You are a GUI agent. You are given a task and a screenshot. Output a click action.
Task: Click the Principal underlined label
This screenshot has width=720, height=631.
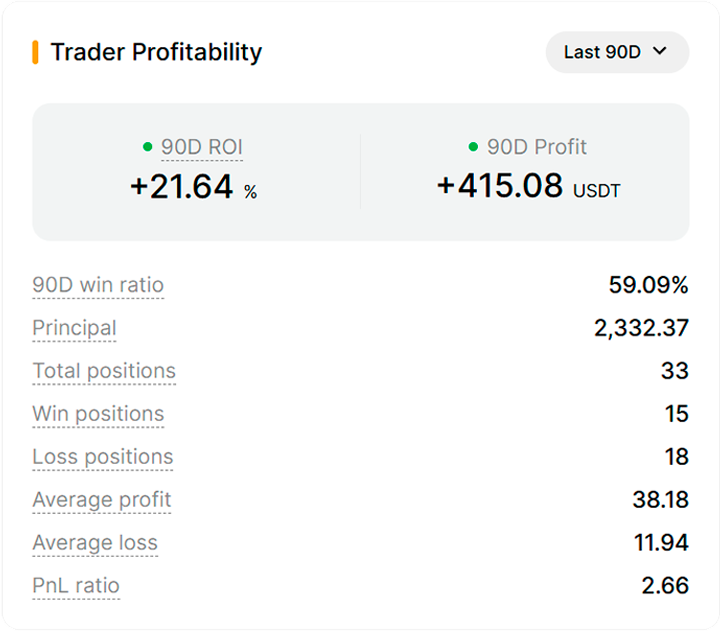click(74, 328)
